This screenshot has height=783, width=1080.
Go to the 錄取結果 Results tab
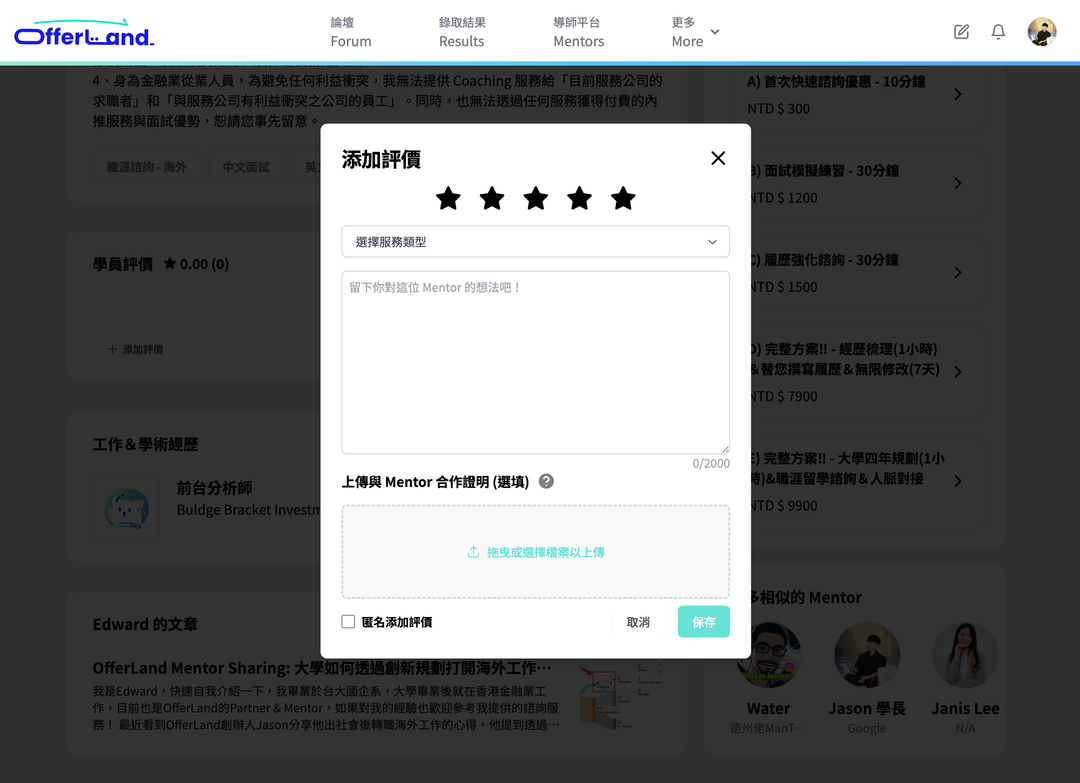tap(462, 32)
